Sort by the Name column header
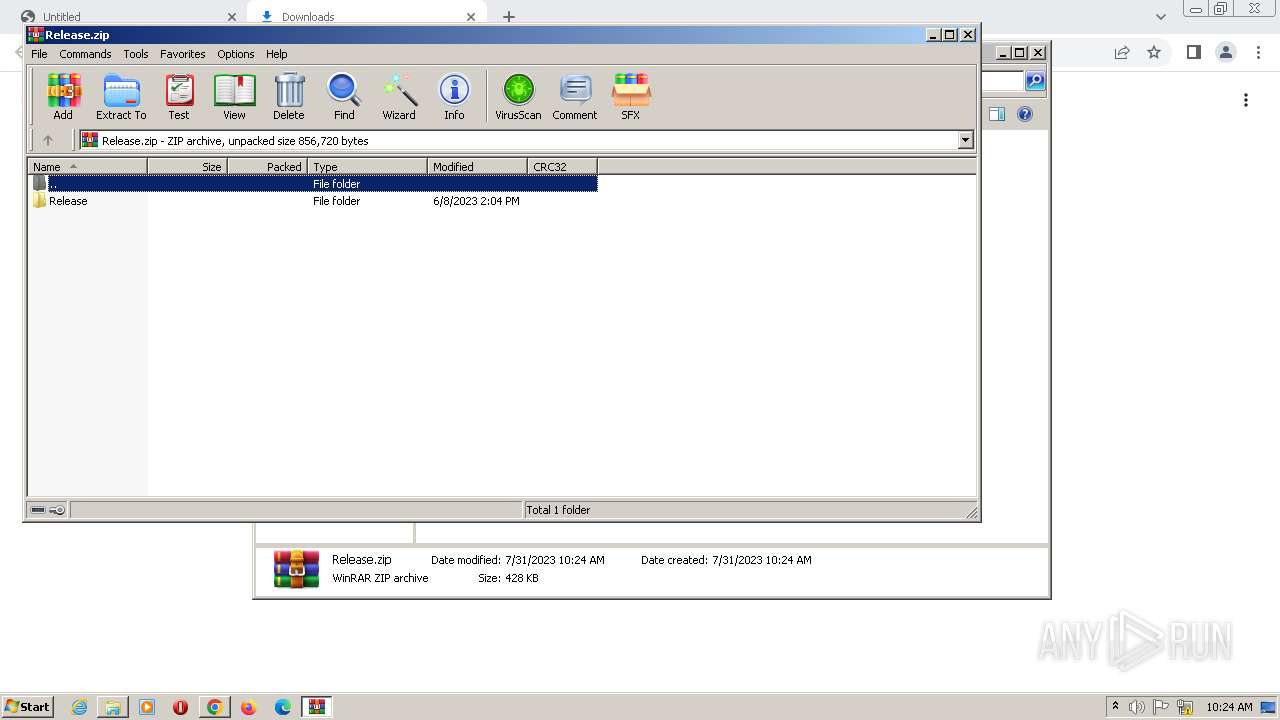Image resolution: width=1280 pixels, height=720 pixels. click(x=87, y=167)
